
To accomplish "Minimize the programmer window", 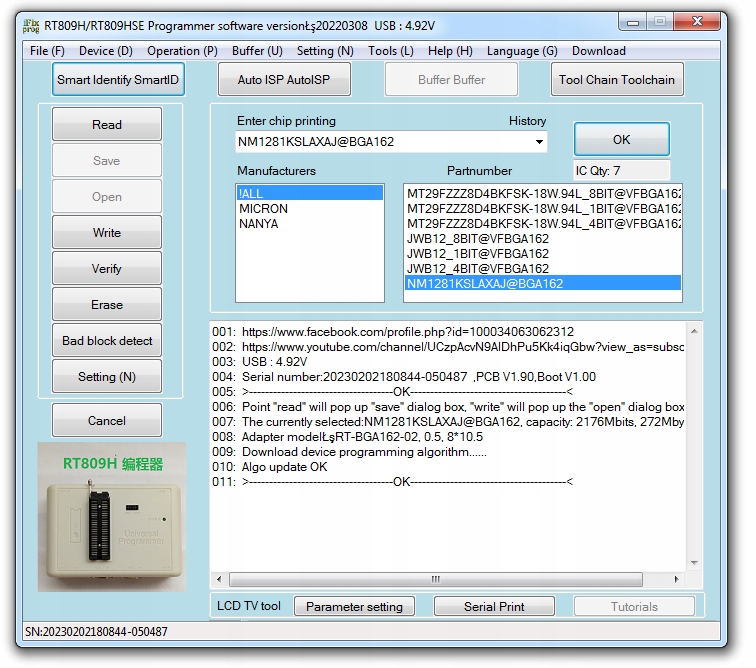I will [x=633, y=22].
